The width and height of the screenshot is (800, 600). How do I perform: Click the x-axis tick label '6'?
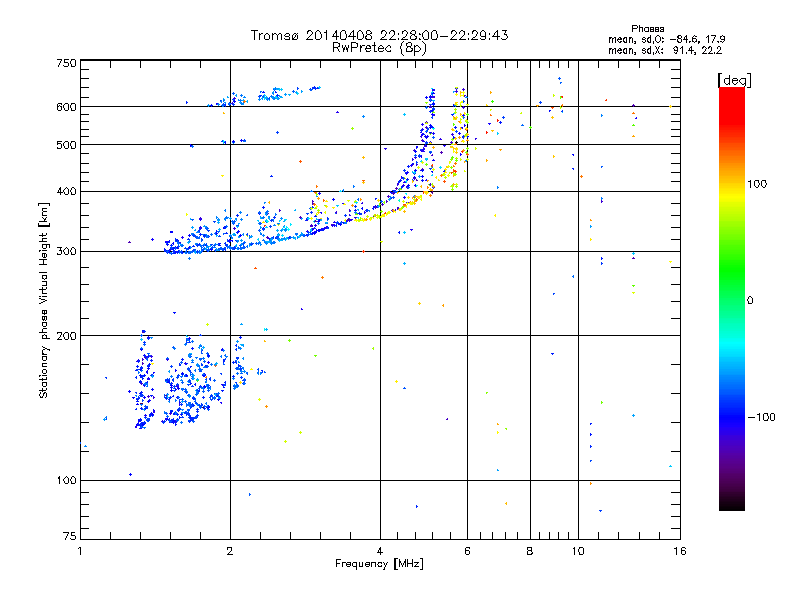tap(467, 551)
